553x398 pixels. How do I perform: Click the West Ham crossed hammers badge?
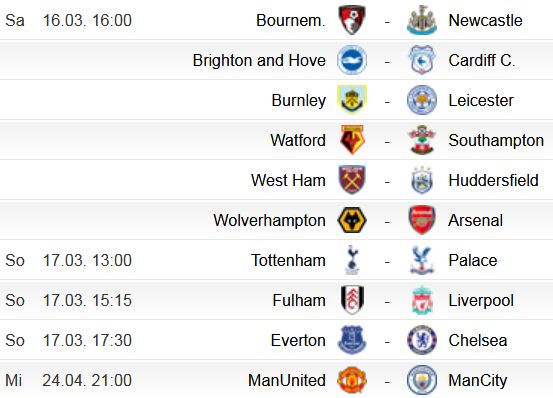click(352, 180)
